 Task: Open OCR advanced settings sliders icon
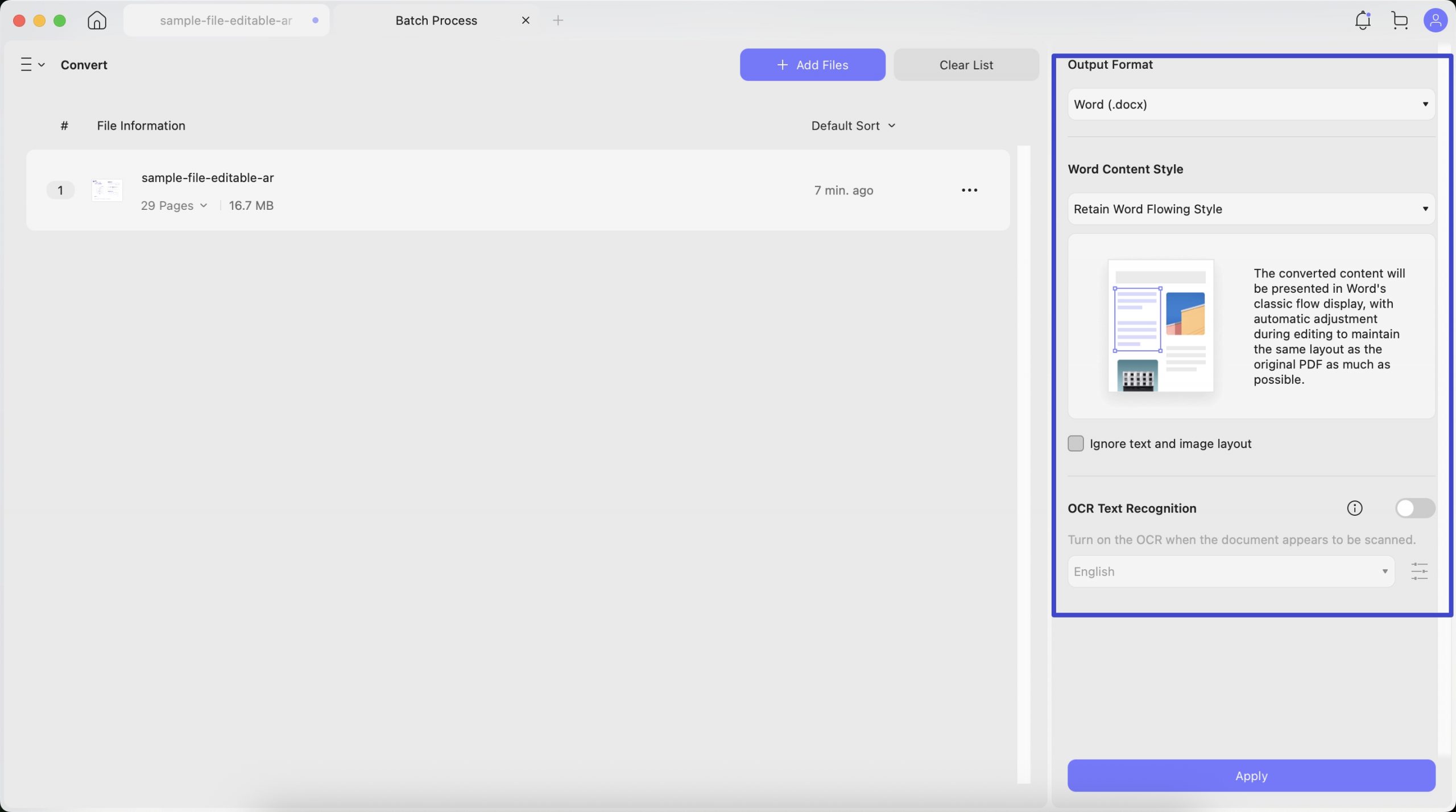1419,571
